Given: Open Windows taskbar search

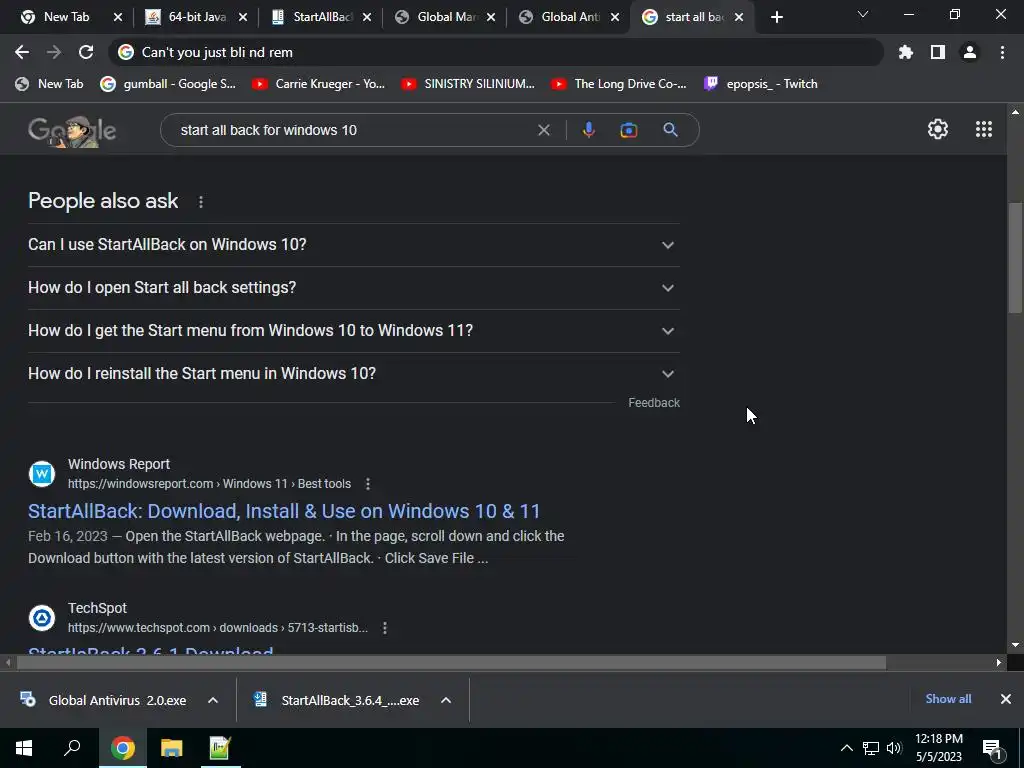Looking at the screenshot, I should [72, 748].
